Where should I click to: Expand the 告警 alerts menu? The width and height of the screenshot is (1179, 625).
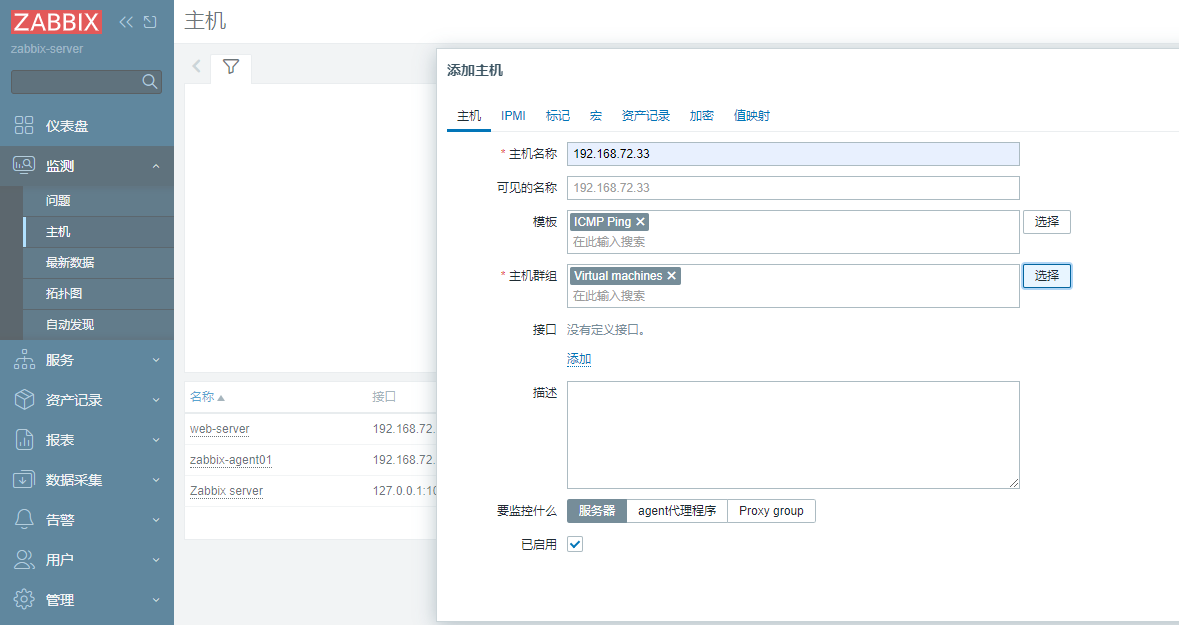coord(87,520)
